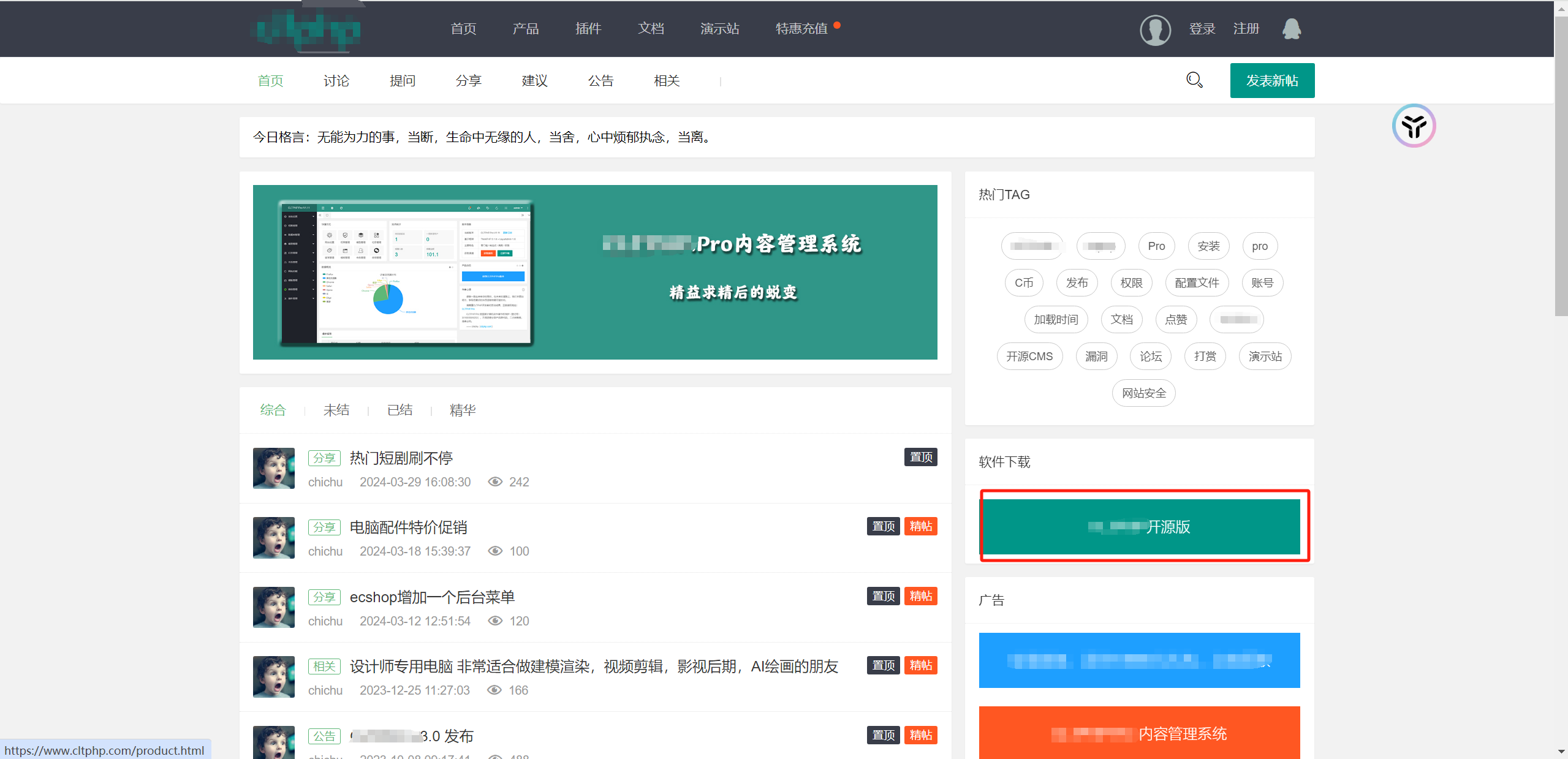Open post ecshop增加一个后台菜单

[431, 597]
